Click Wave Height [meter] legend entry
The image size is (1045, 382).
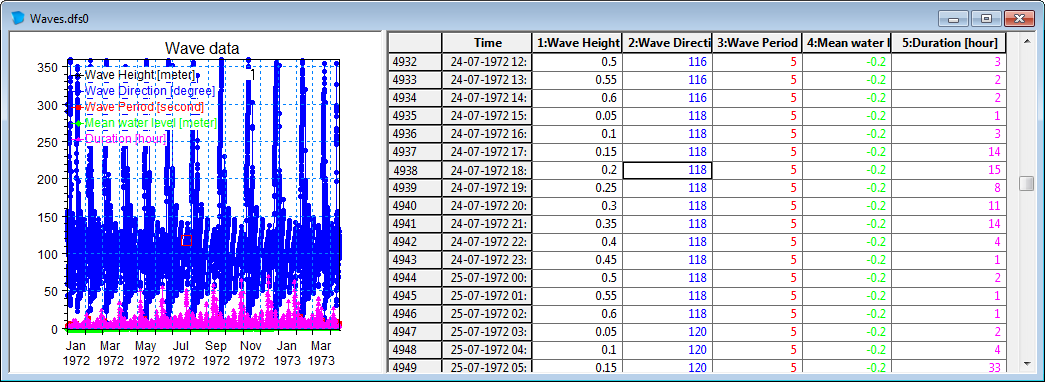click(139, 75)
